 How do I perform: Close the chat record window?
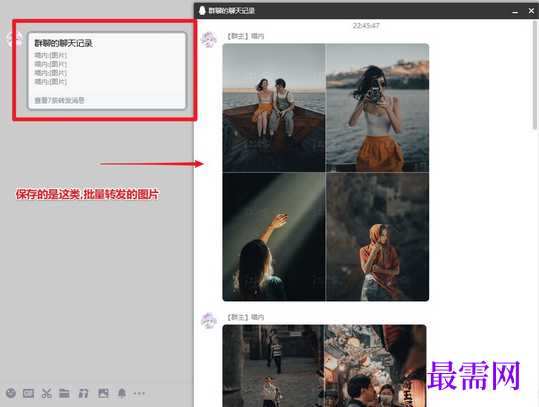[531, 11]
